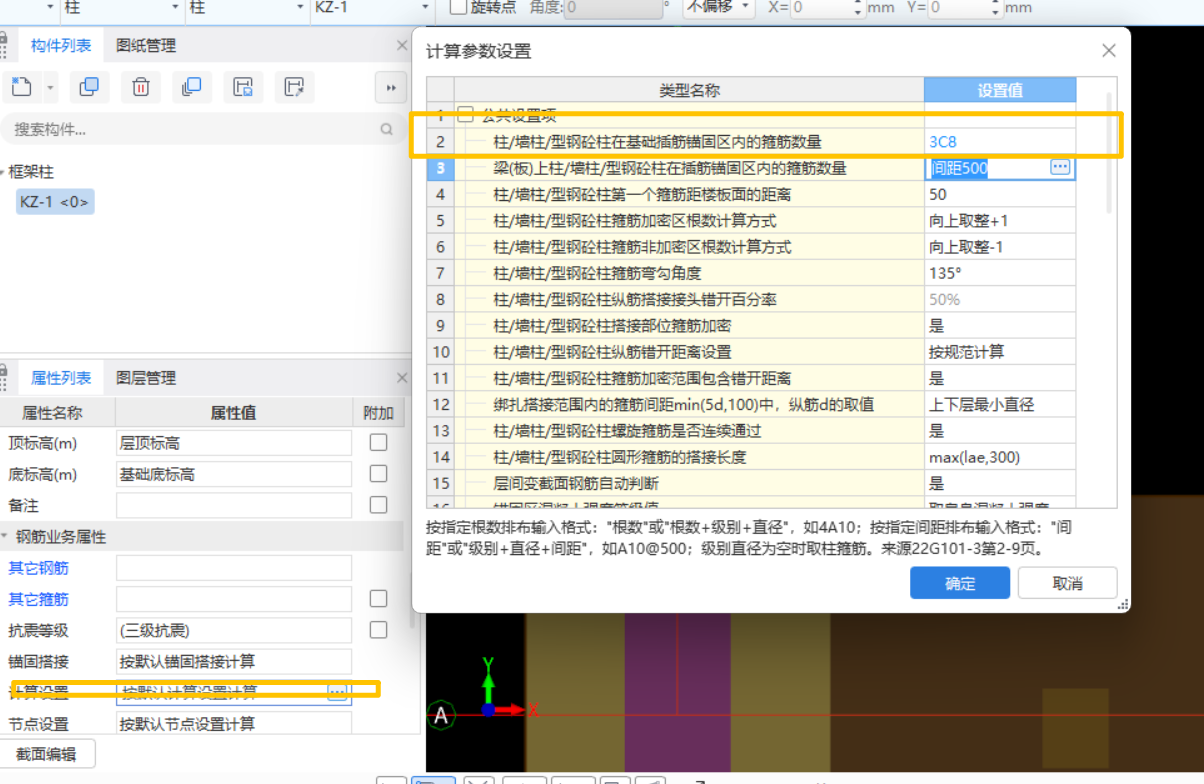Click the 其它钢筋 property link
The height and width of the screenshot is (784, 1204).
pos(39,568)
